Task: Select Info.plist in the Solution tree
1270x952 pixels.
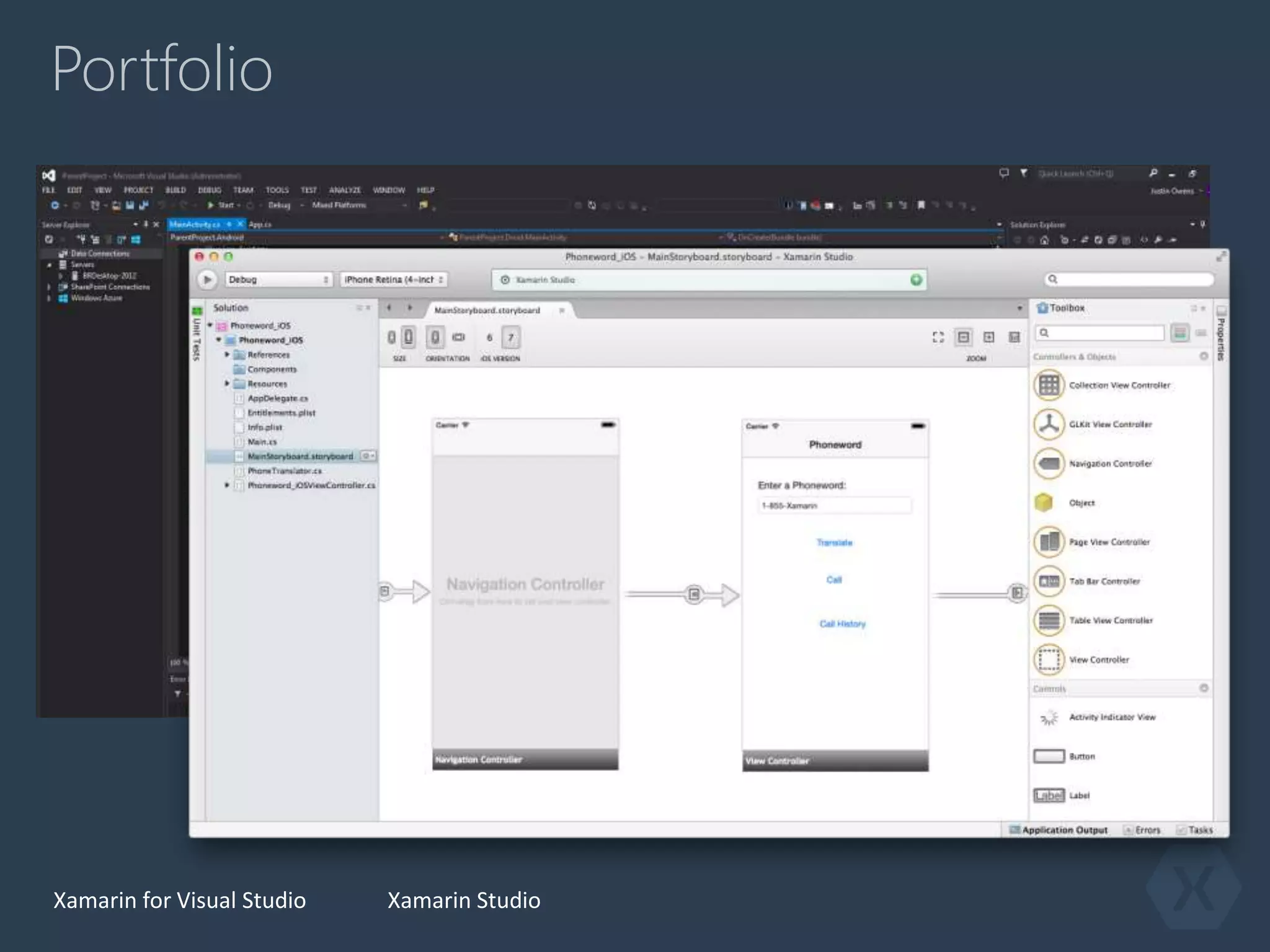Action: pyautogui.click(x=265, y=427)
